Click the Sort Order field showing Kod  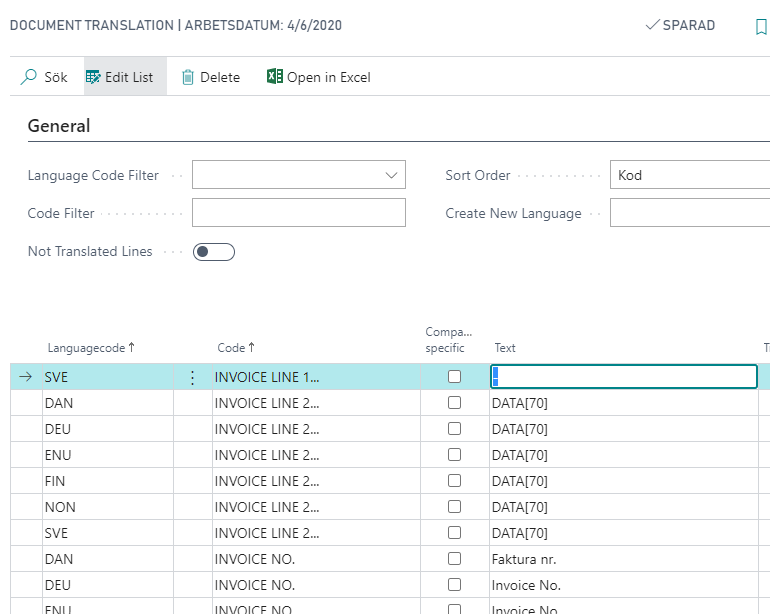pos(689,175)
